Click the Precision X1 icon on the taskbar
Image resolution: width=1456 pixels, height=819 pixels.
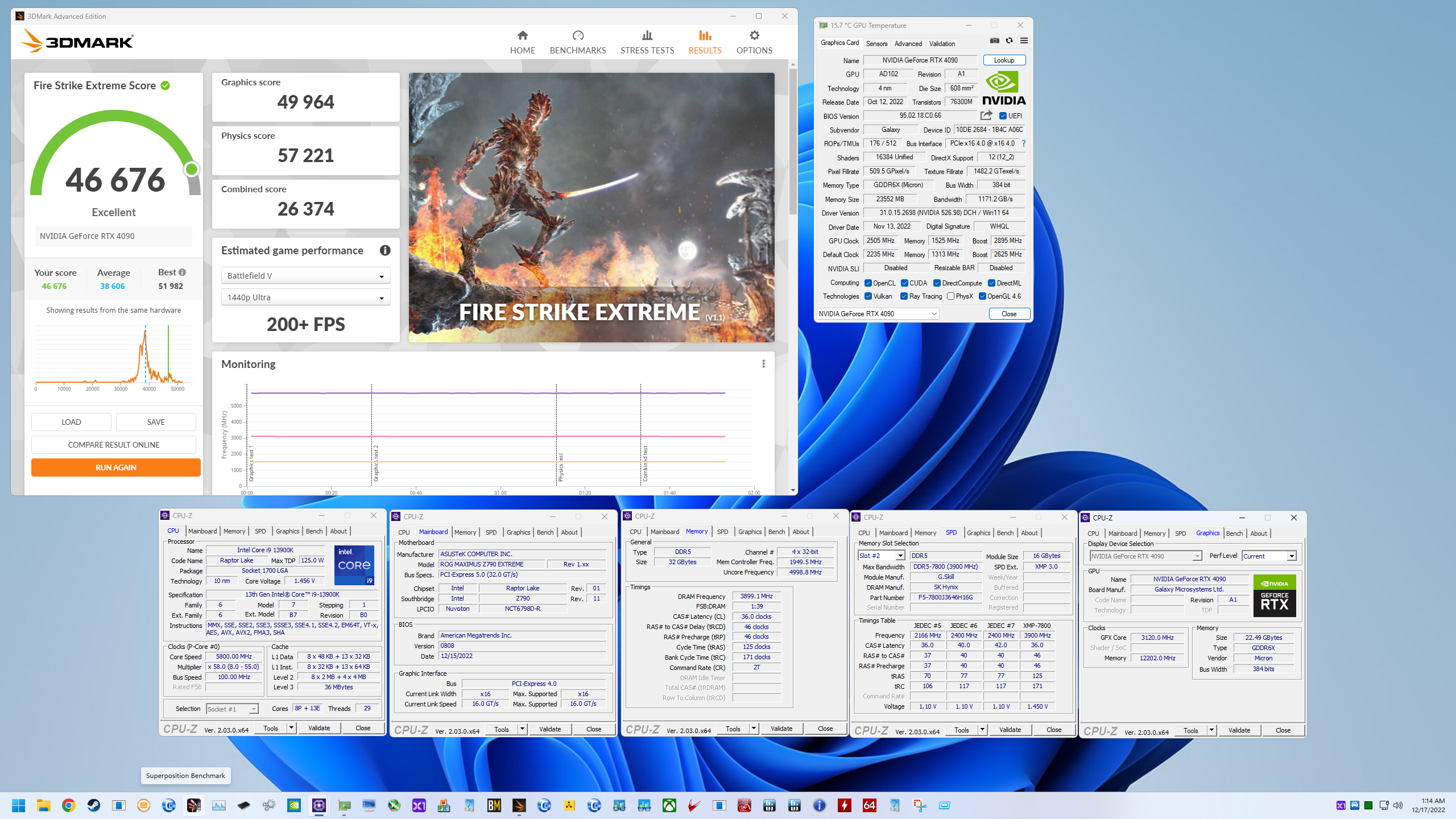coord(419,805)
